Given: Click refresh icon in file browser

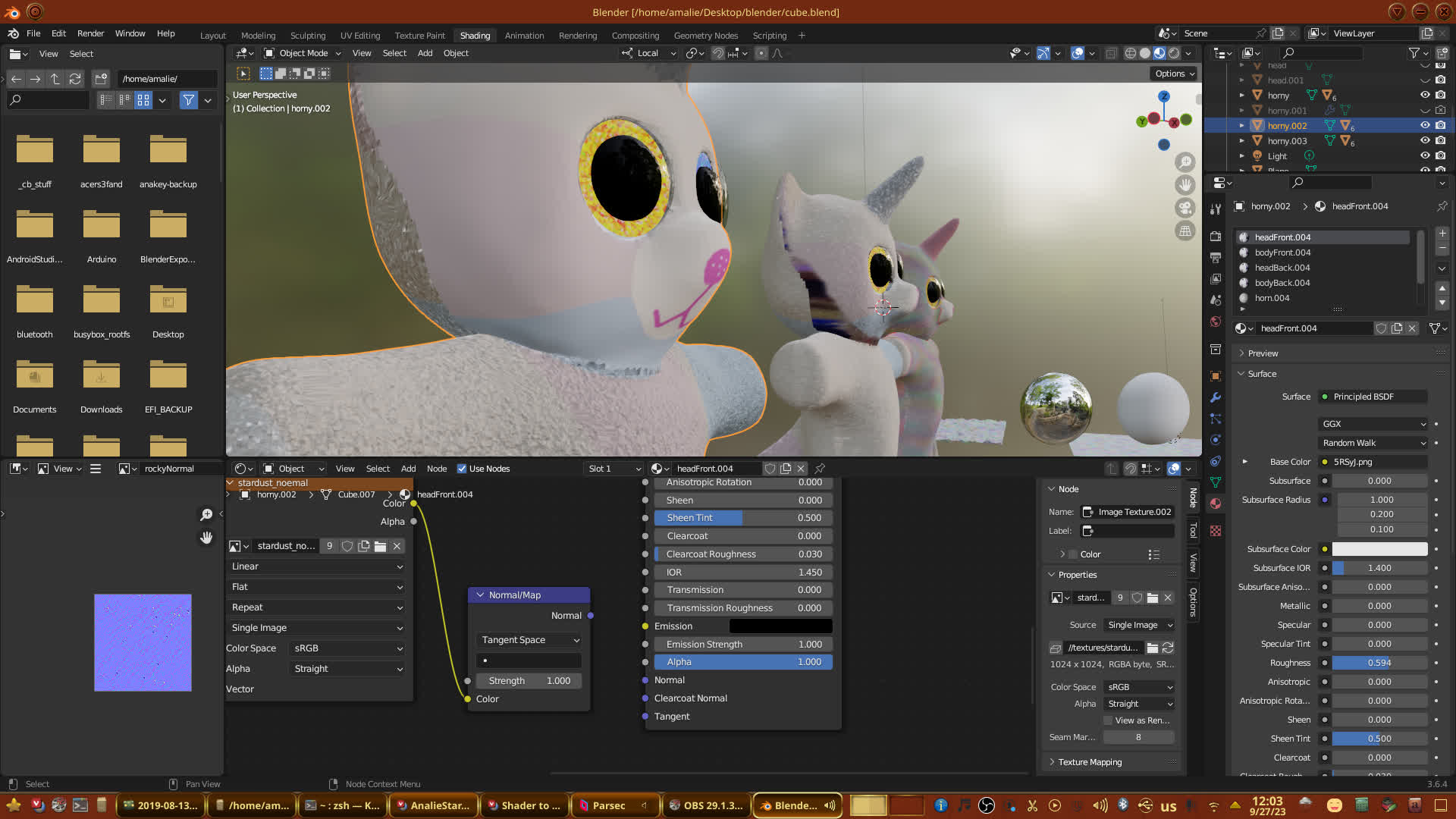Looking at the screenshot, I should 74,79.
